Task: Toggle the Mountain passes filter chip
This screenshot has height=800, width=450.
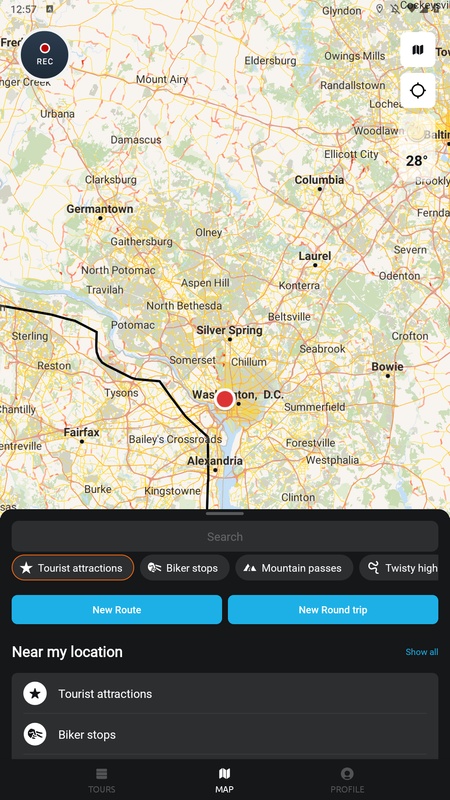Action: pos(294,568)
